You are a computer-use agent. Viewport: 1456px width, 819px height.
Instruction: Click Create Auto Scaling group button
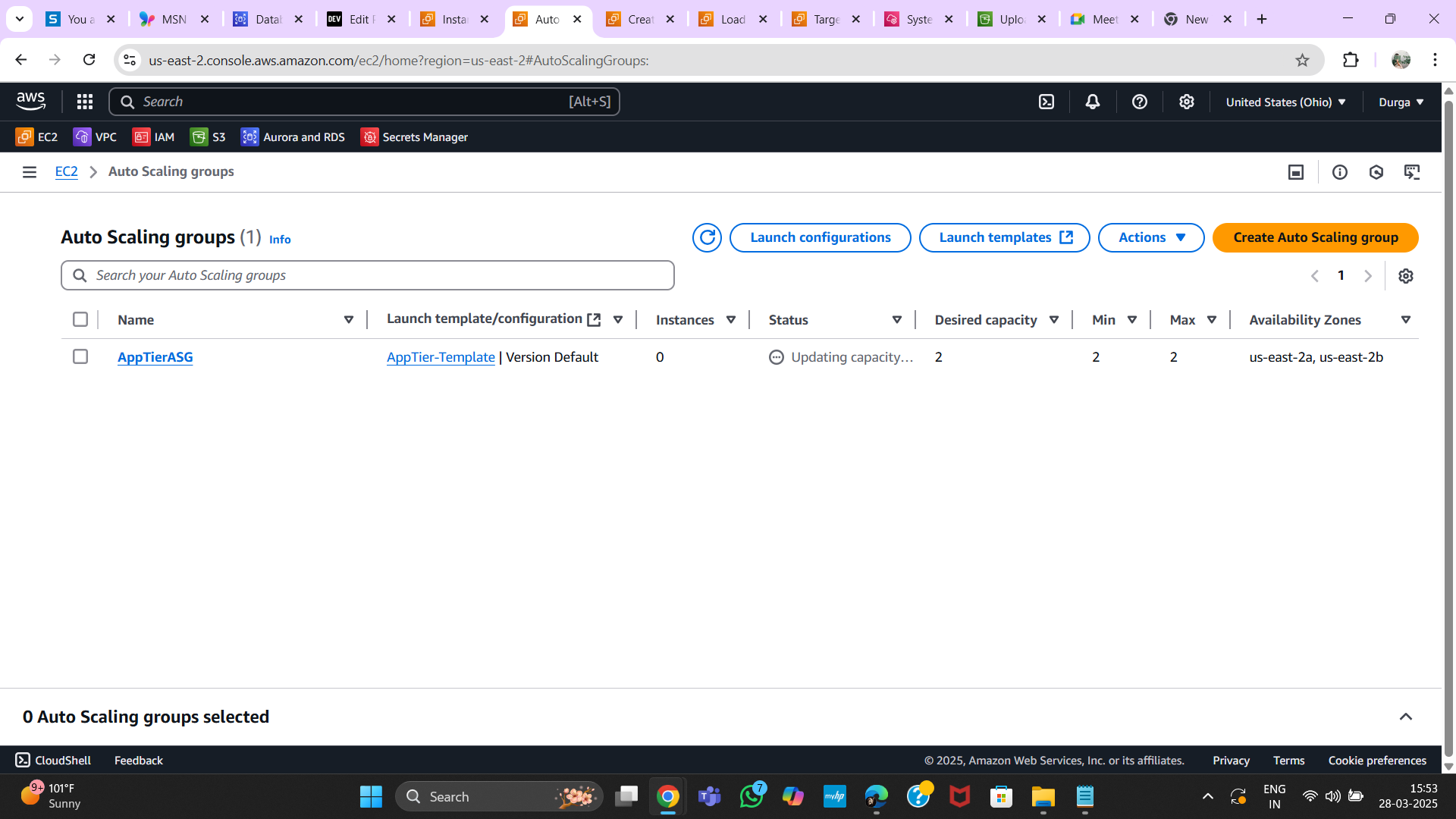(1316, 237)
